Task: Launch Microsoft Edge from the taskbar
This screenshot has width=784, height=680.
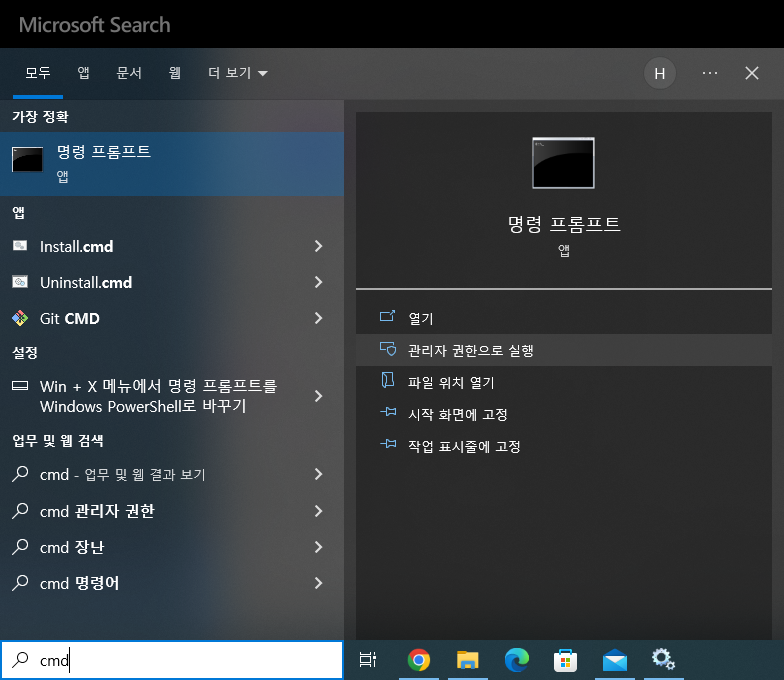Action: pyautogui.click(x=516, y=660)
